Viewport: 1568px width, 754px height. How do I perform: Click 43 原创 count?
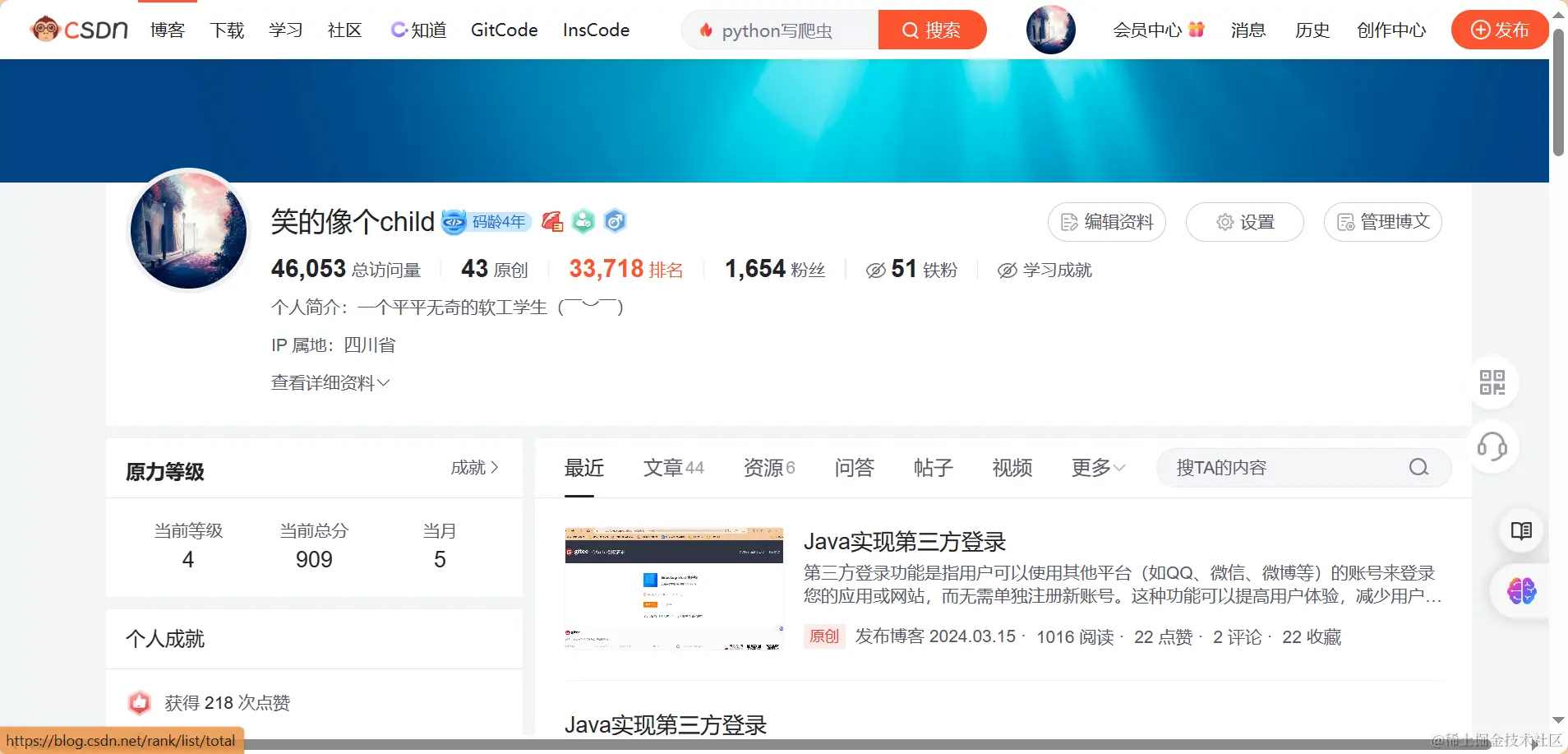(x=495, y=269)
